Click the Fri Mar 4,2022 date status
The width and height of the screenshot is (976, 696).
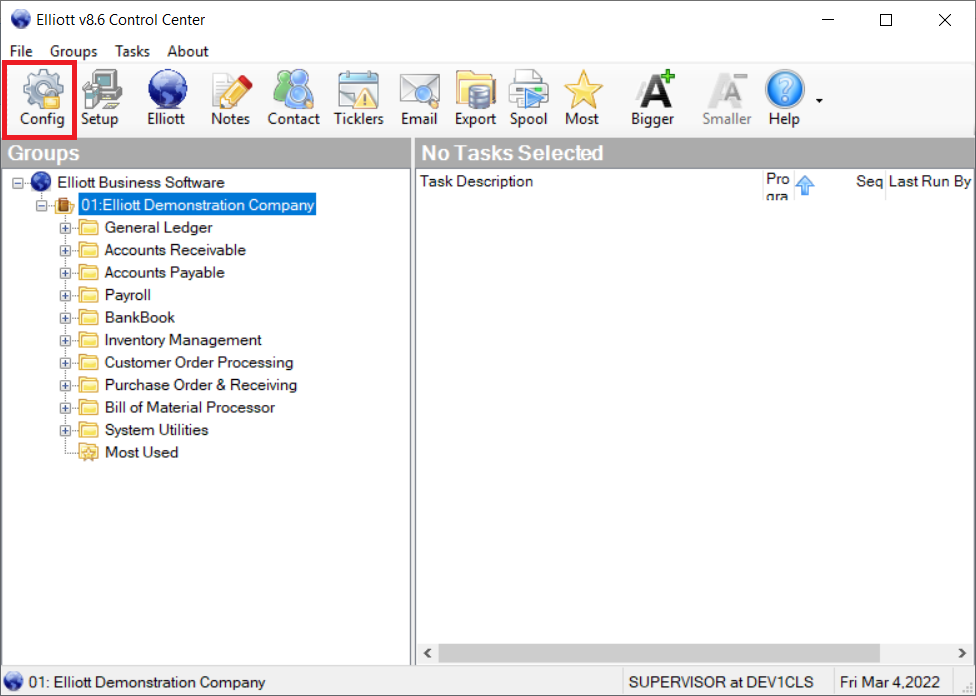click(889, 682)
